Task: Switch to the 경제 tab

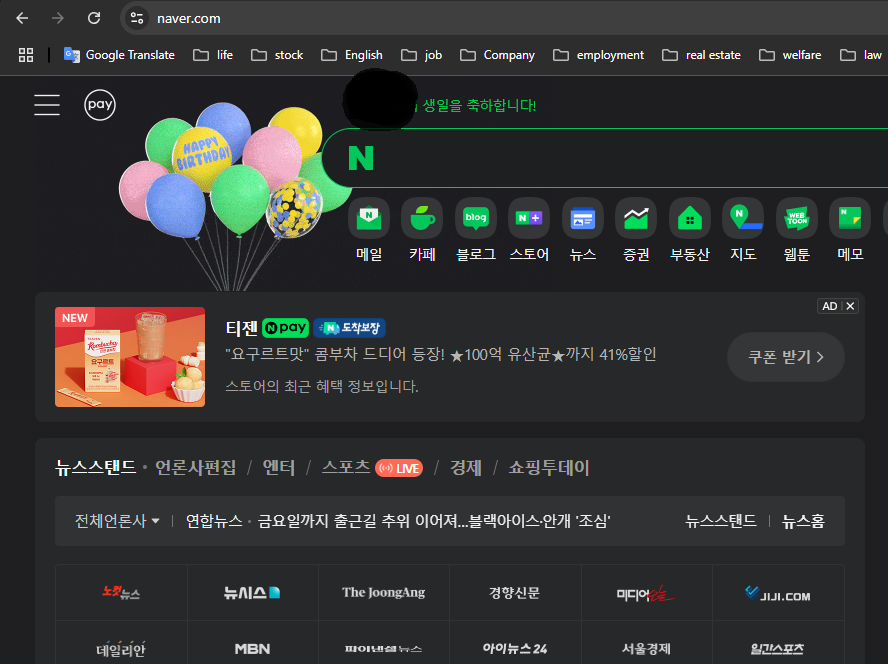Action: (x=465, y=468)
